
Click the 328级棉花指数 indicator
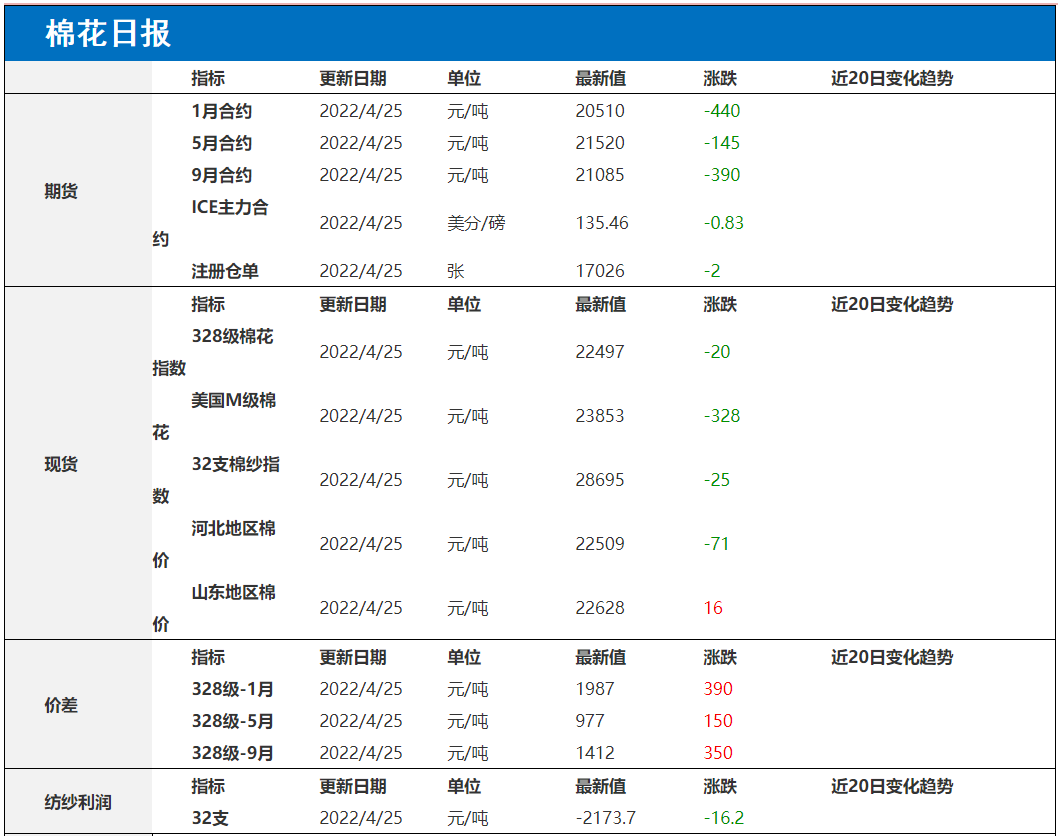(213, 352)
